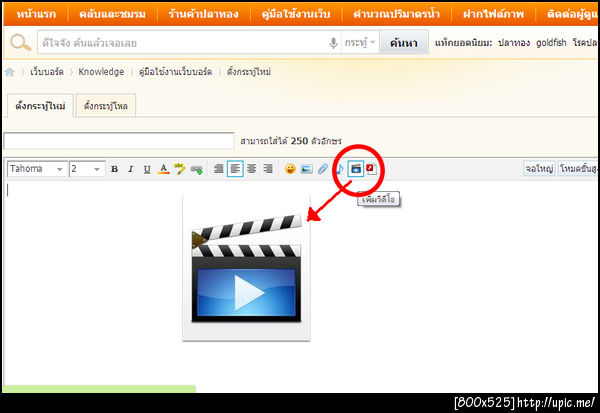Open ฝากไฟล์ภาพ menu item
This screenshot has width=600, height=413.
click(x=493, y=14)
